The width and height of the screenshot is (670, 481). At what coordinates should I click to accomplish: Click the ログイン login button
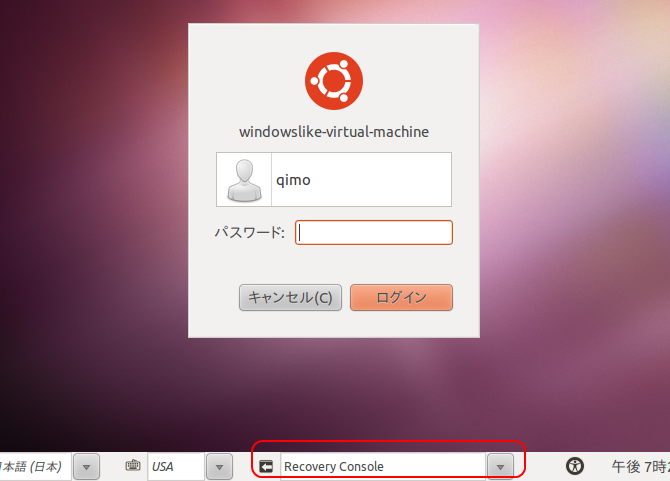(x=401, y=297)
